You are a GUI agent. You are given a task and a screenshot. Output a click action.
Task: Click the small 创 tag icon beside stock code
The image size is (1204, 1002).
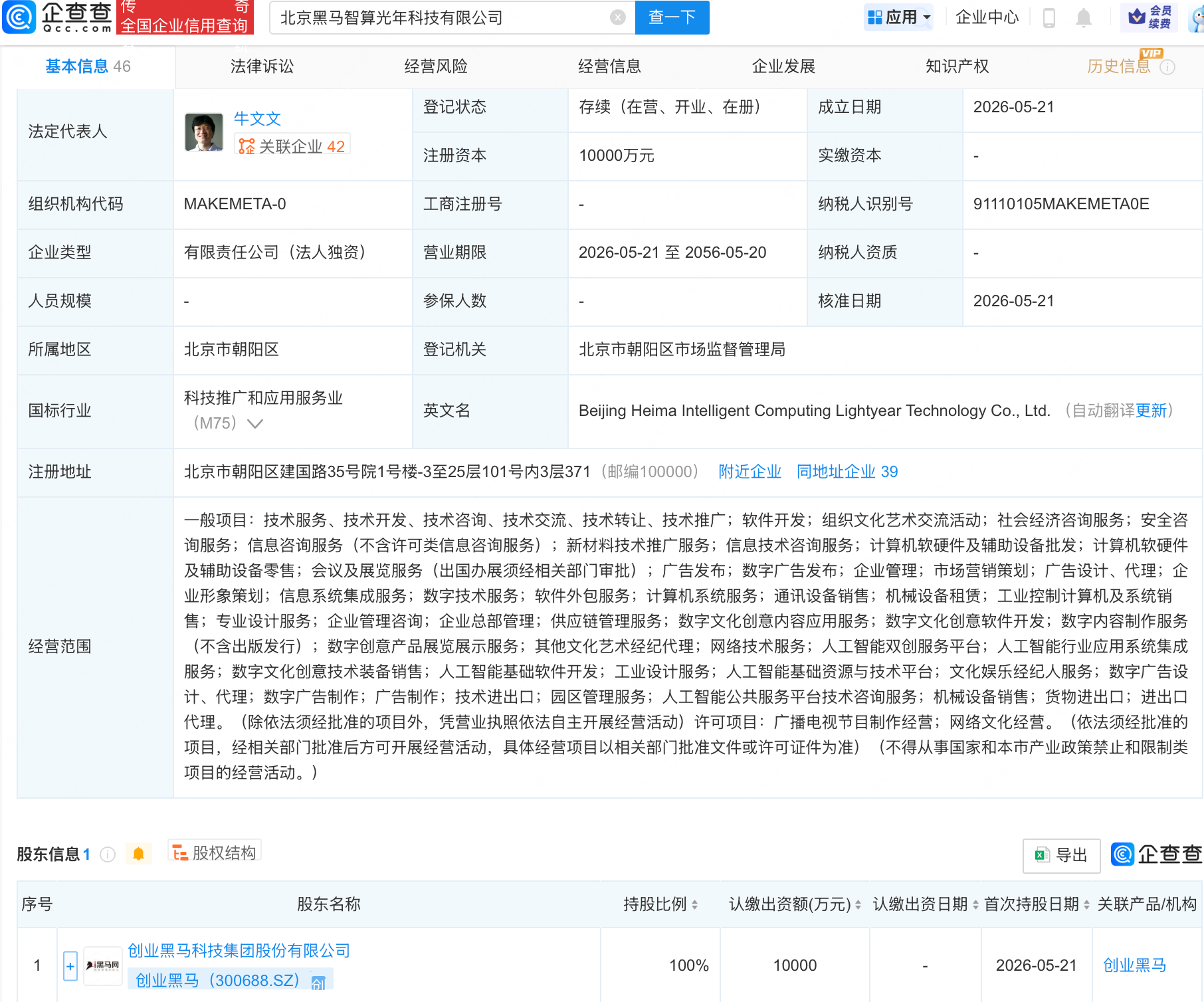tap(319, 983)
